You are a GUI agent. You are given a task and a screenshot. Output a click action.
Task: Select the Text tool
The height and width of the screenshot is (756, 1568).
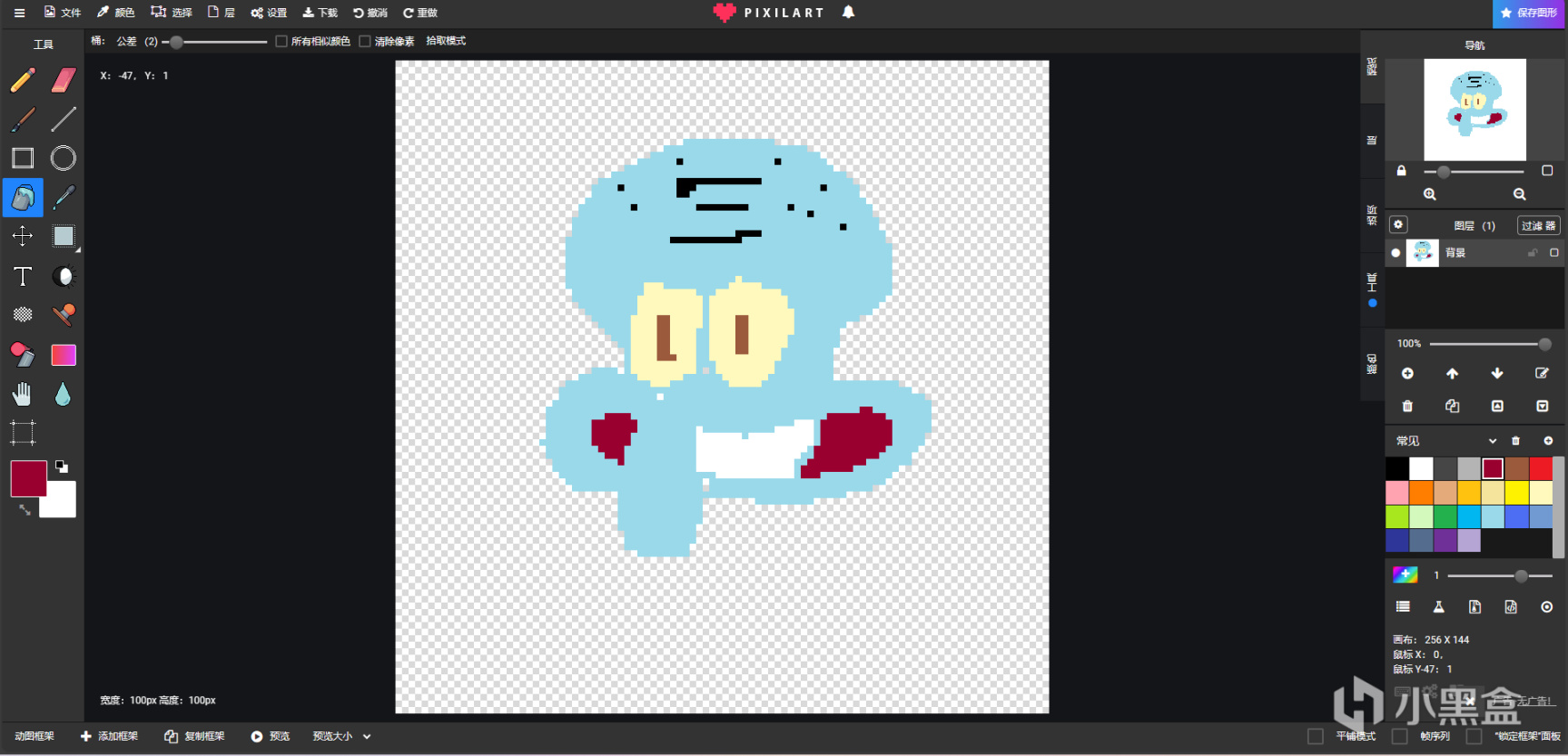tap(23, 276)
